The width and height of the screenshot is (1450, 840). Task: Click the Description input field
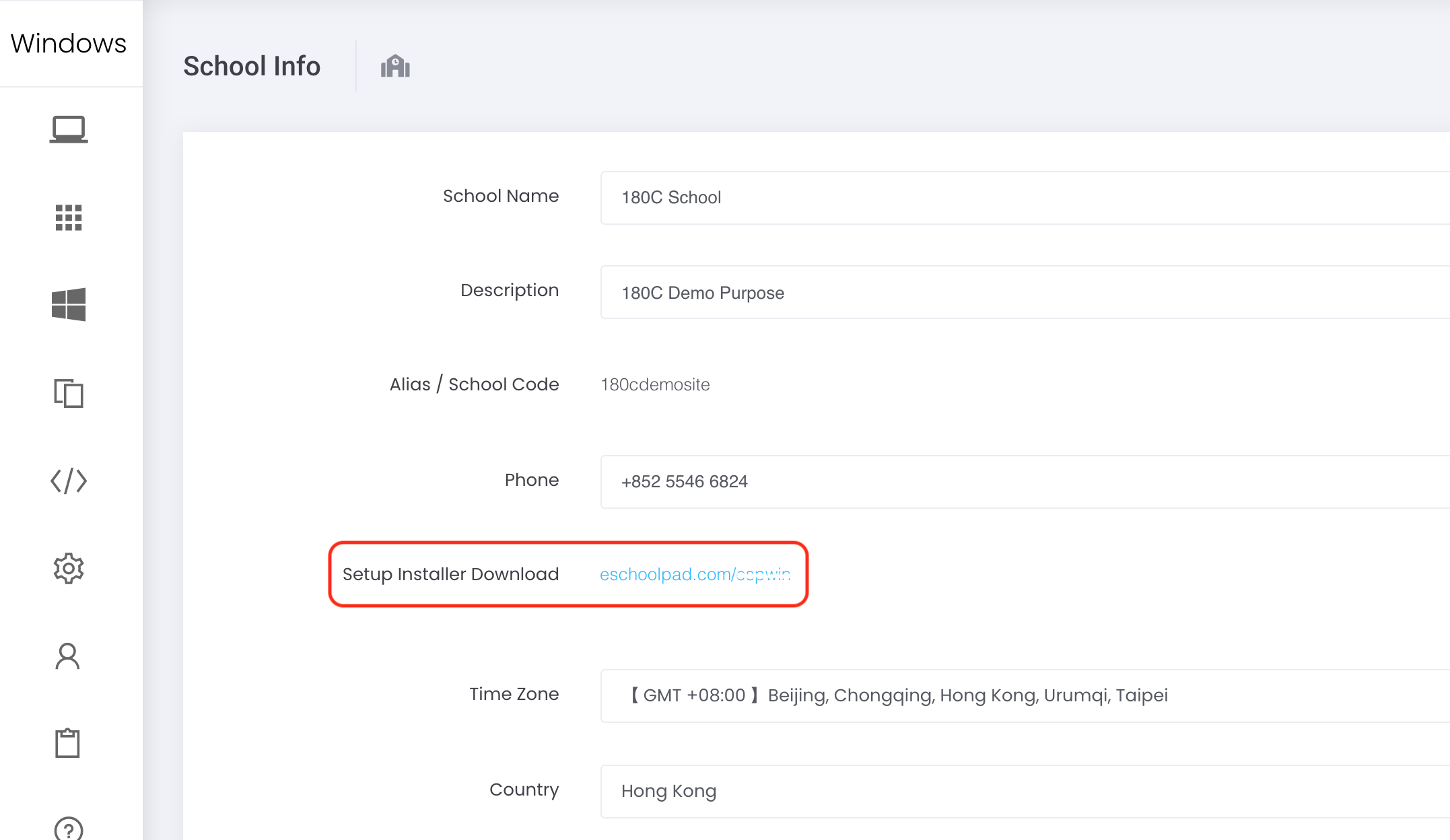(1023, 293)
